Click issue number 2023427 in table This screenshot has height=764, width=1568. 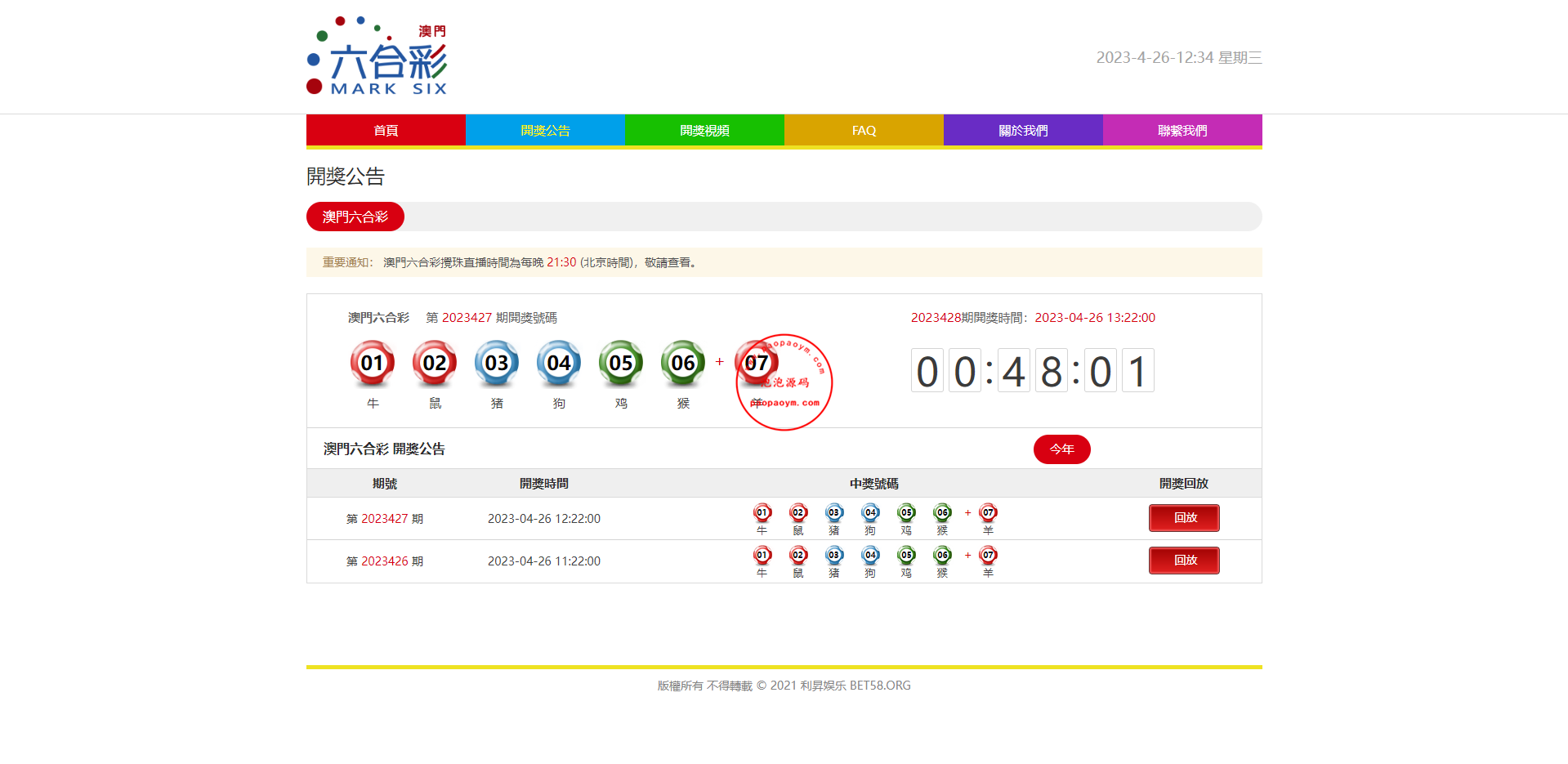pyautogui.click(x=384, y=519)
